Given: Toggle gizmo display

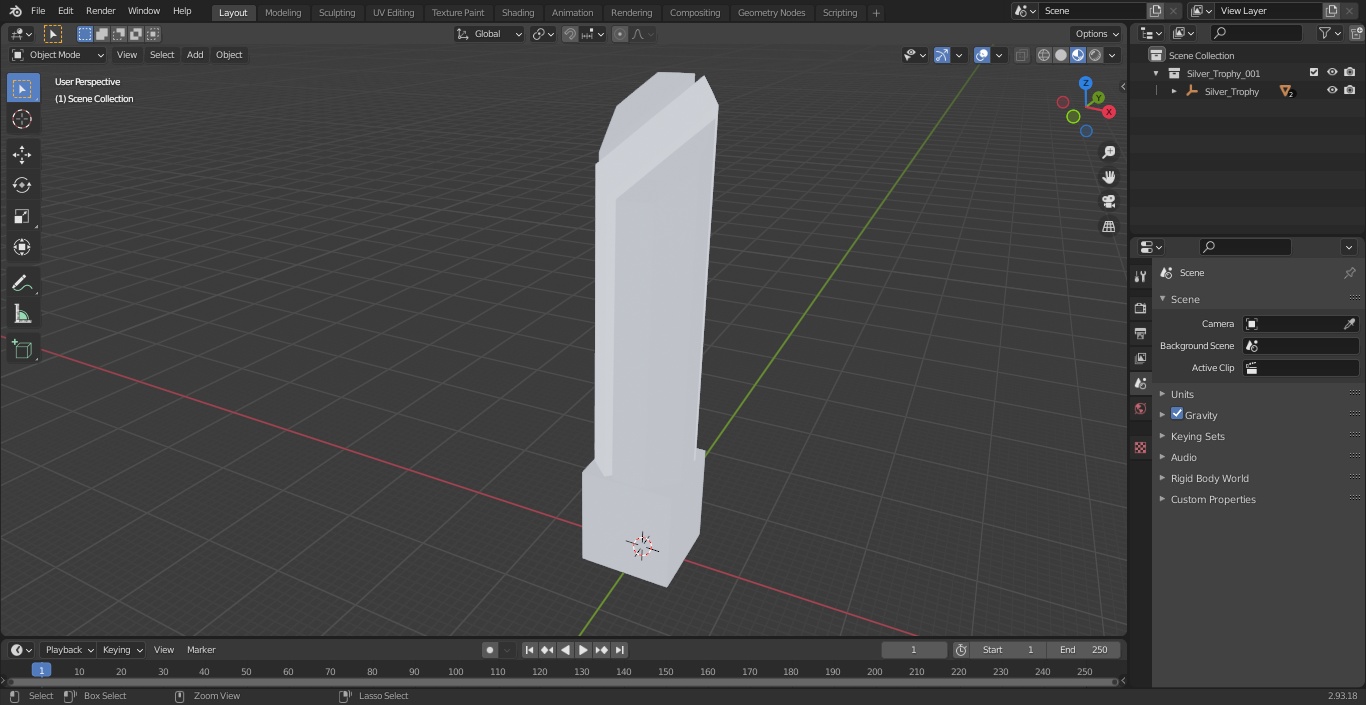Looking at the screenshot, I should (942, 55).
